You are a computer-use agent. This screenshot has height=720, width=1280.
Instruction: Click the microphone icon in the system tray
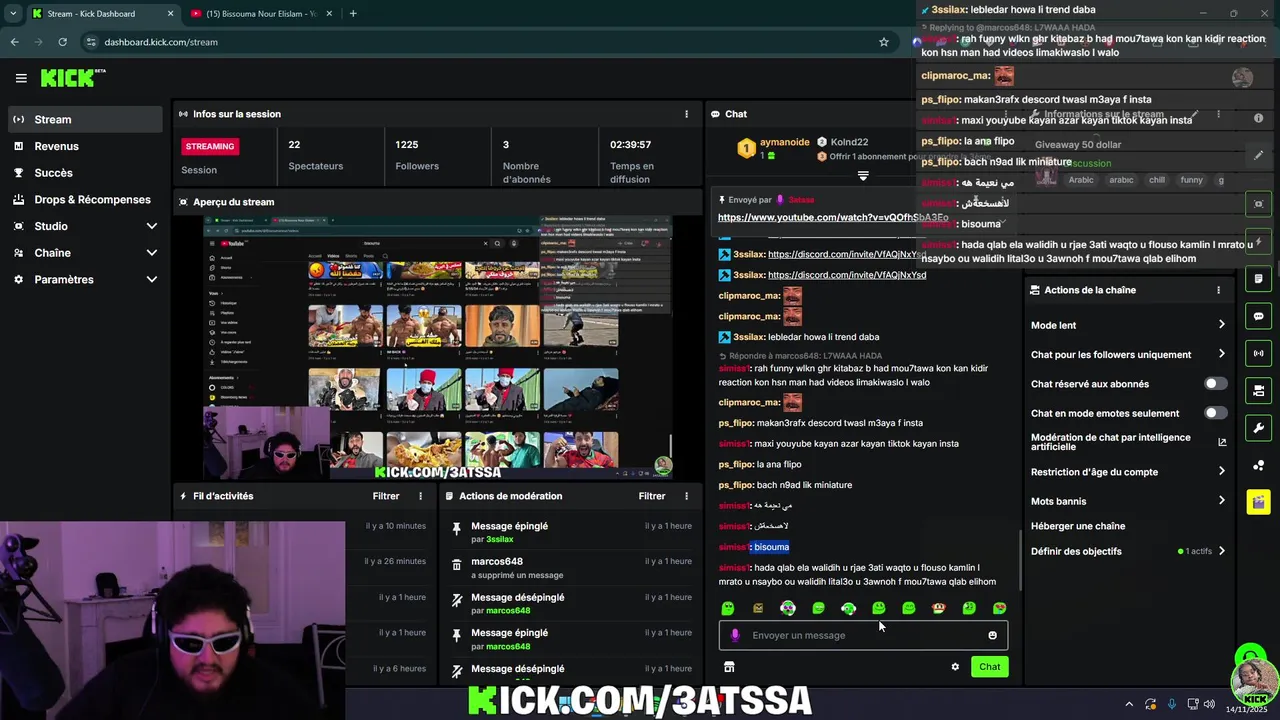[1172, 704]
